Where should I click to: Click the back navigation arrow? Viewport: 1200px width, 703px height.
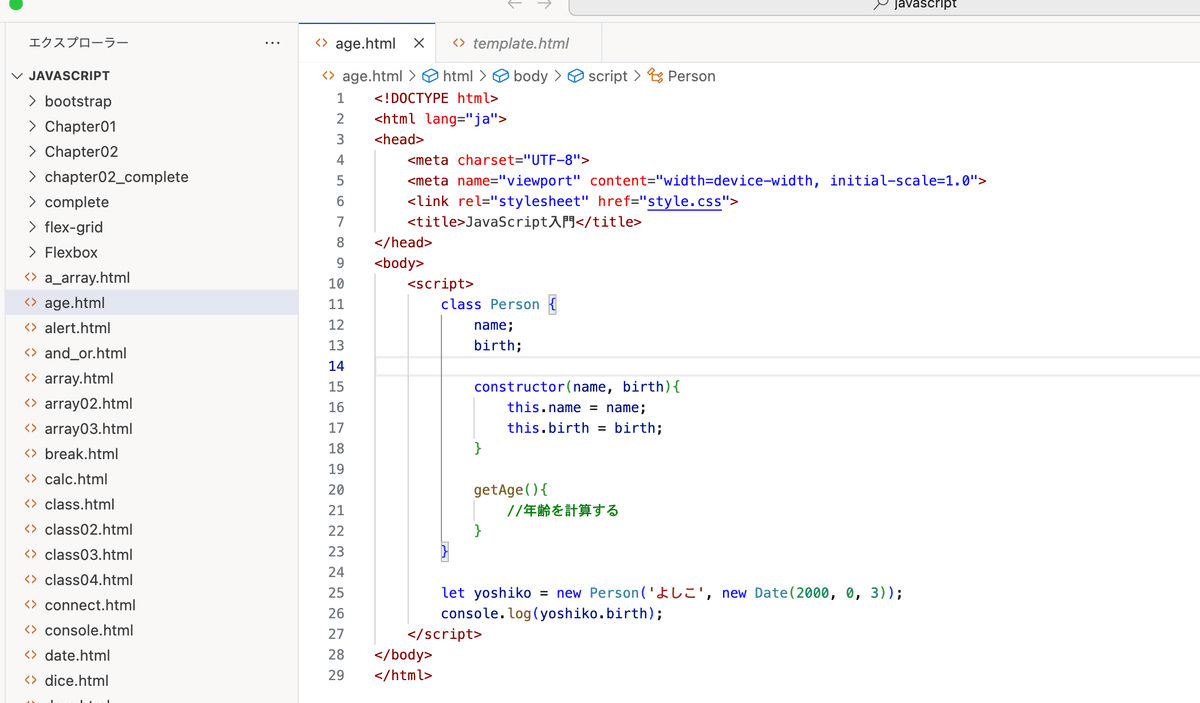click(x=514, y=5)
